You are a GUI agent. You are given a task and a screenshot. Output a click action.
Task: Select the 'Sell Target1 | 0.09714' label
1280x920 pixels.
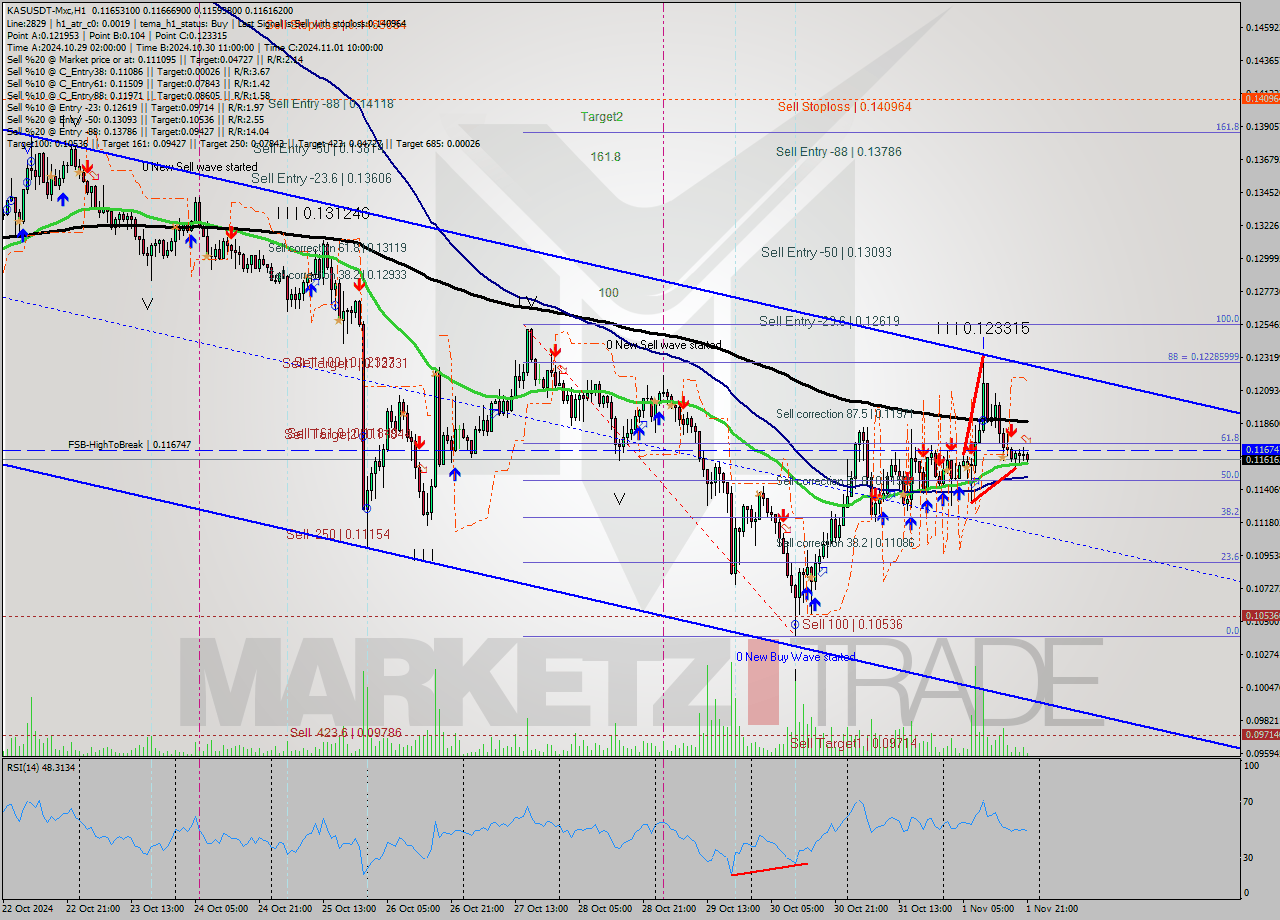[x=853, y=743]
